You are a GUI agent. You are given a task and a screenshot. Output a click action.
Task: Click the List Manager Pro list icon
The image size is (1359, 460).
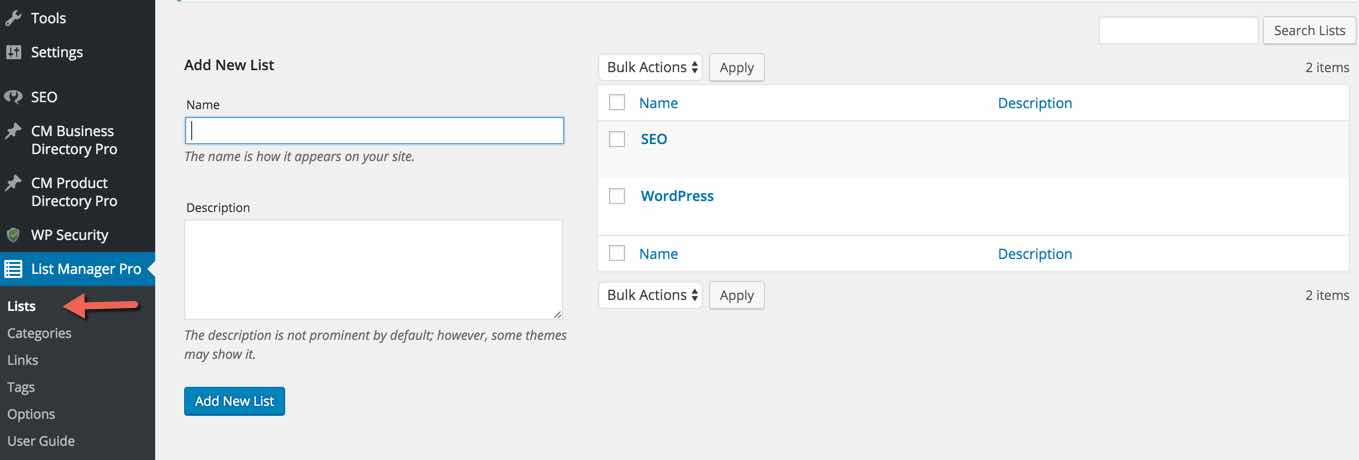pyautogui.click(x=13, y=269)
